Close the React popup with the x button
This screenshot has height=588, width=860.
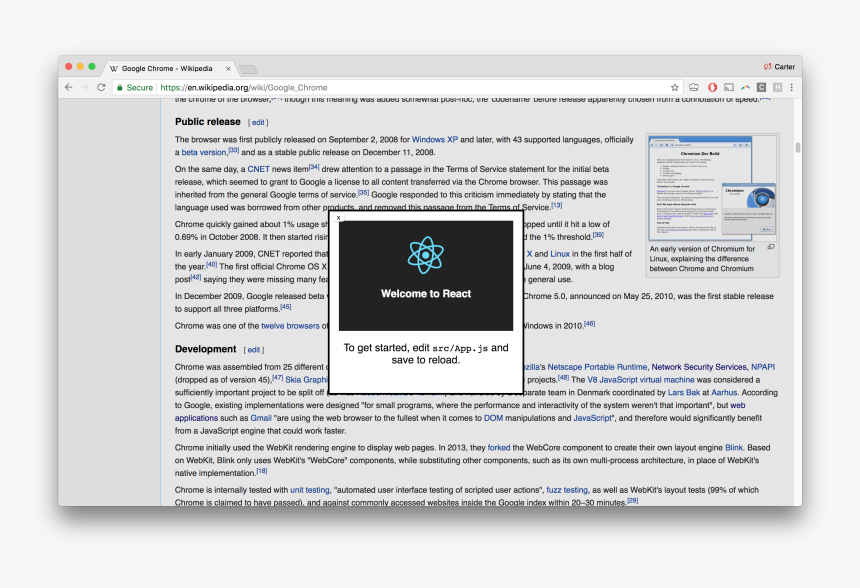pyautogui.click(x=338, y=218)
